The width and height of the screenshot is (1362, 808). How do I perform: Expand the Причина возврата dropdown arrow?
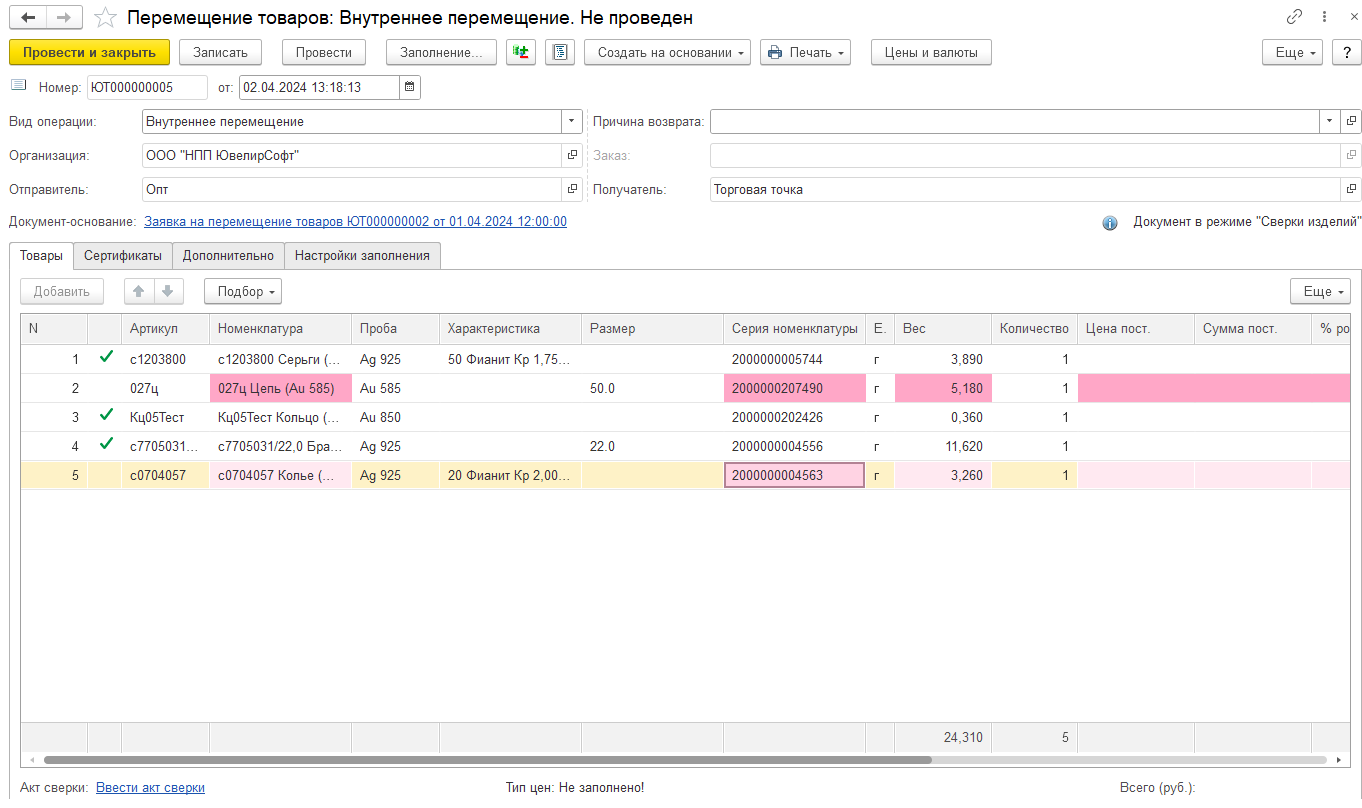tap(1330, 121)
